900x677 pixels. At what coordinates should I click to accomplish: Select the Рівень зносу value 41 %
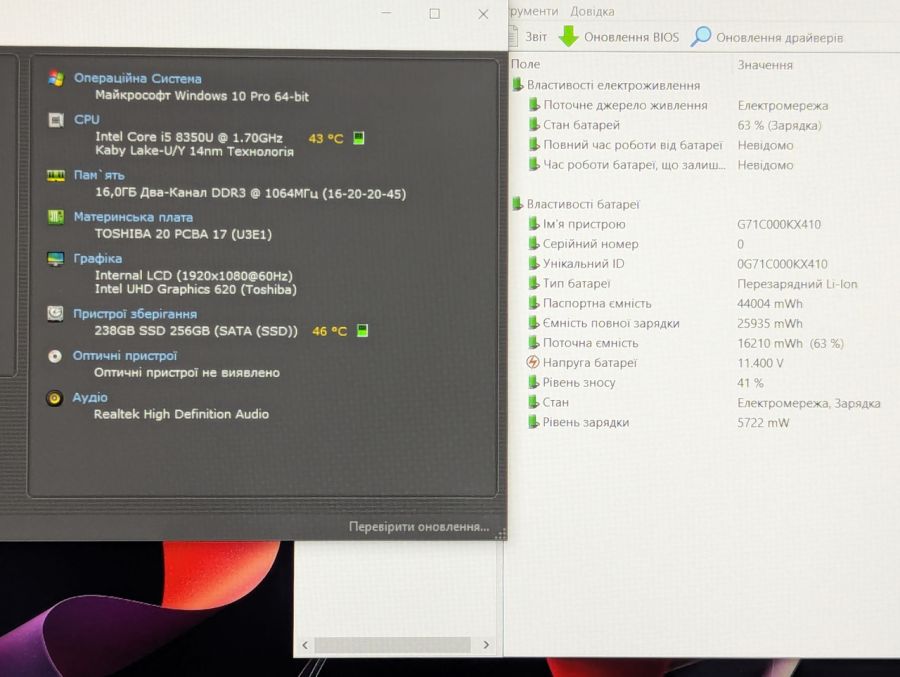750,383
